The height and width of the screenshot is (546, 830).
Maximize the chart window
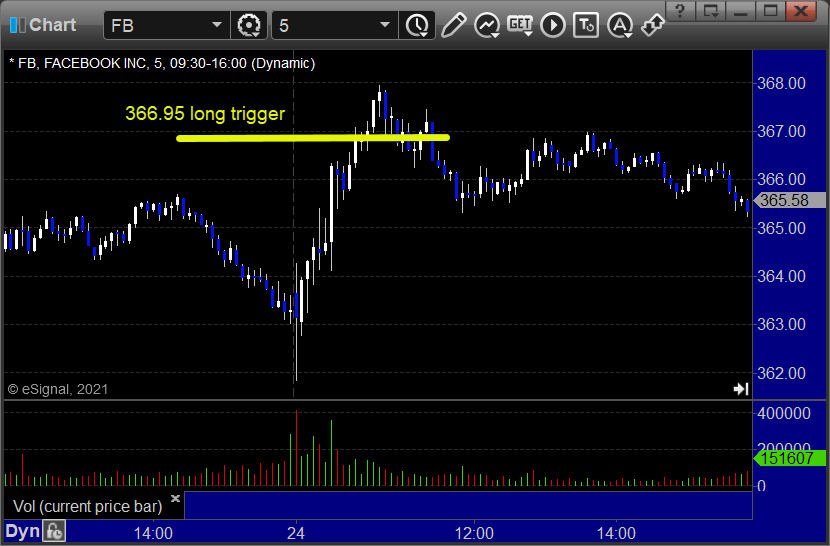click(771, 11)
